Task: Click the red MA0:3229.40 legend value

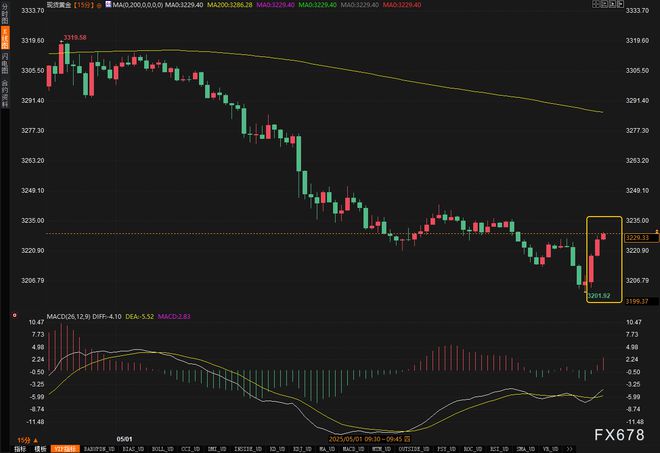Action: click(x=402, y=5)
